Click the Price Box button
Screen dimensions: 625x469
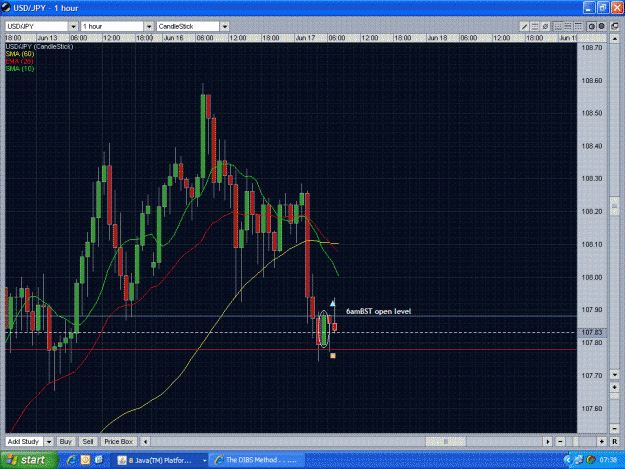pos(118,442)
